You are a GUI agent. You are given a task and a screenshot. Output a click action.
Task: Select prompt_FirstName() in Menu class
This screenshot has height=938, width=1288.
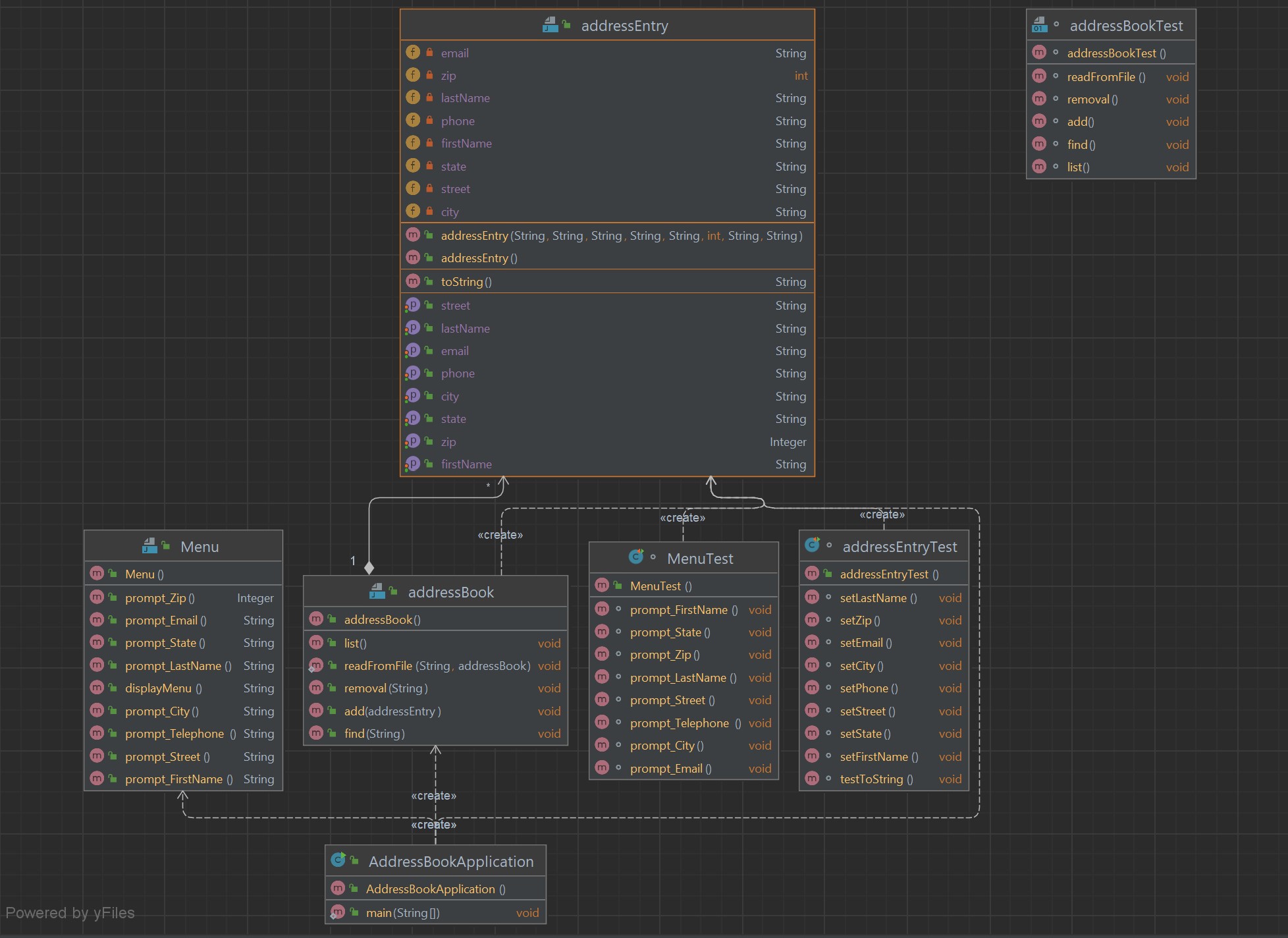point(183,779)
